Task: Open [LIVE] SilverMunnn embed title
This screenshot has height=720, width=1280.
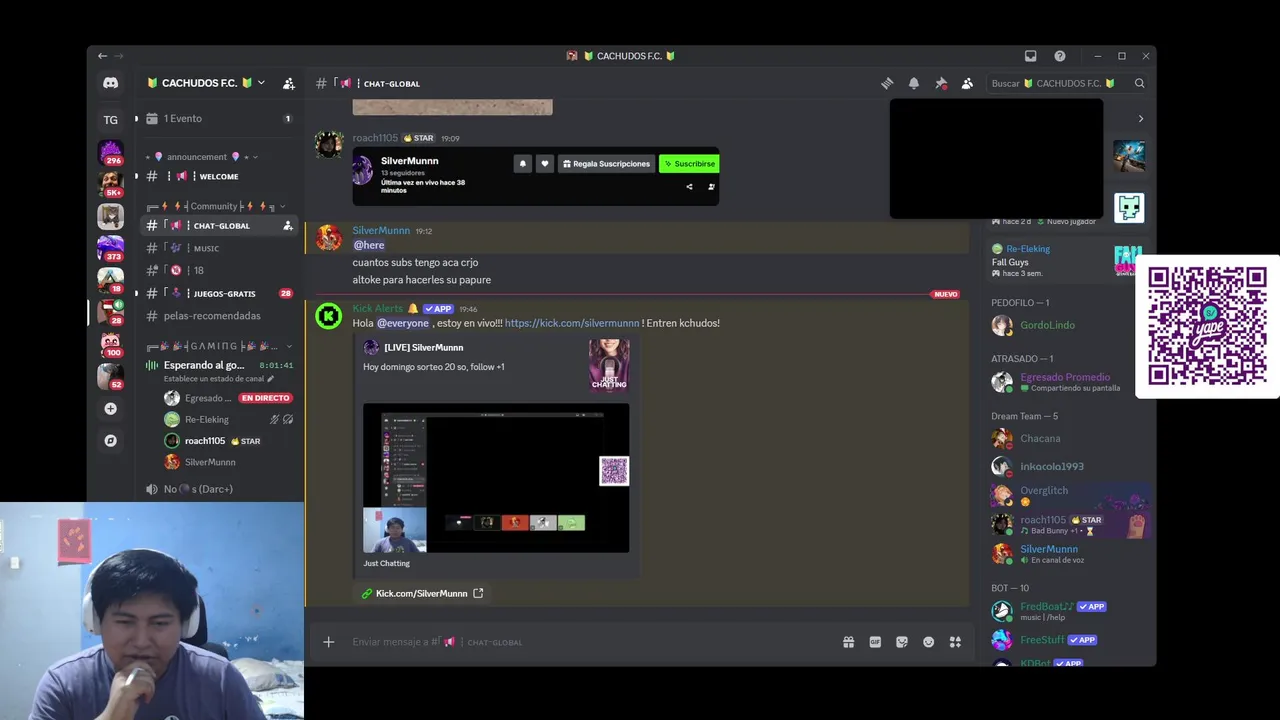Action: coord(423,347)
